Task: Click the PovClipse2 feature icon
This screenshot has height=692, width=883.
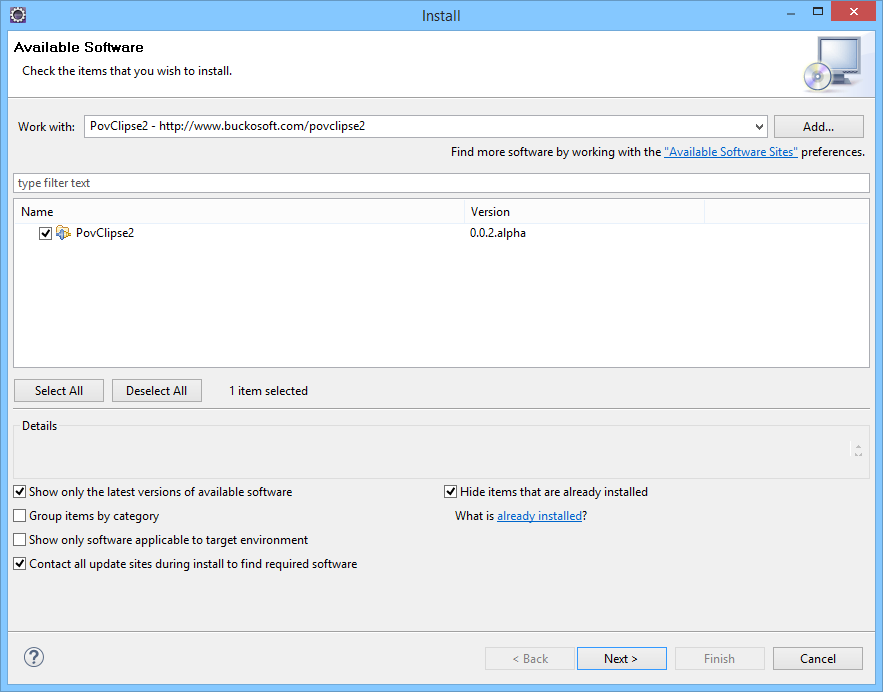Action: pos(63,233)
